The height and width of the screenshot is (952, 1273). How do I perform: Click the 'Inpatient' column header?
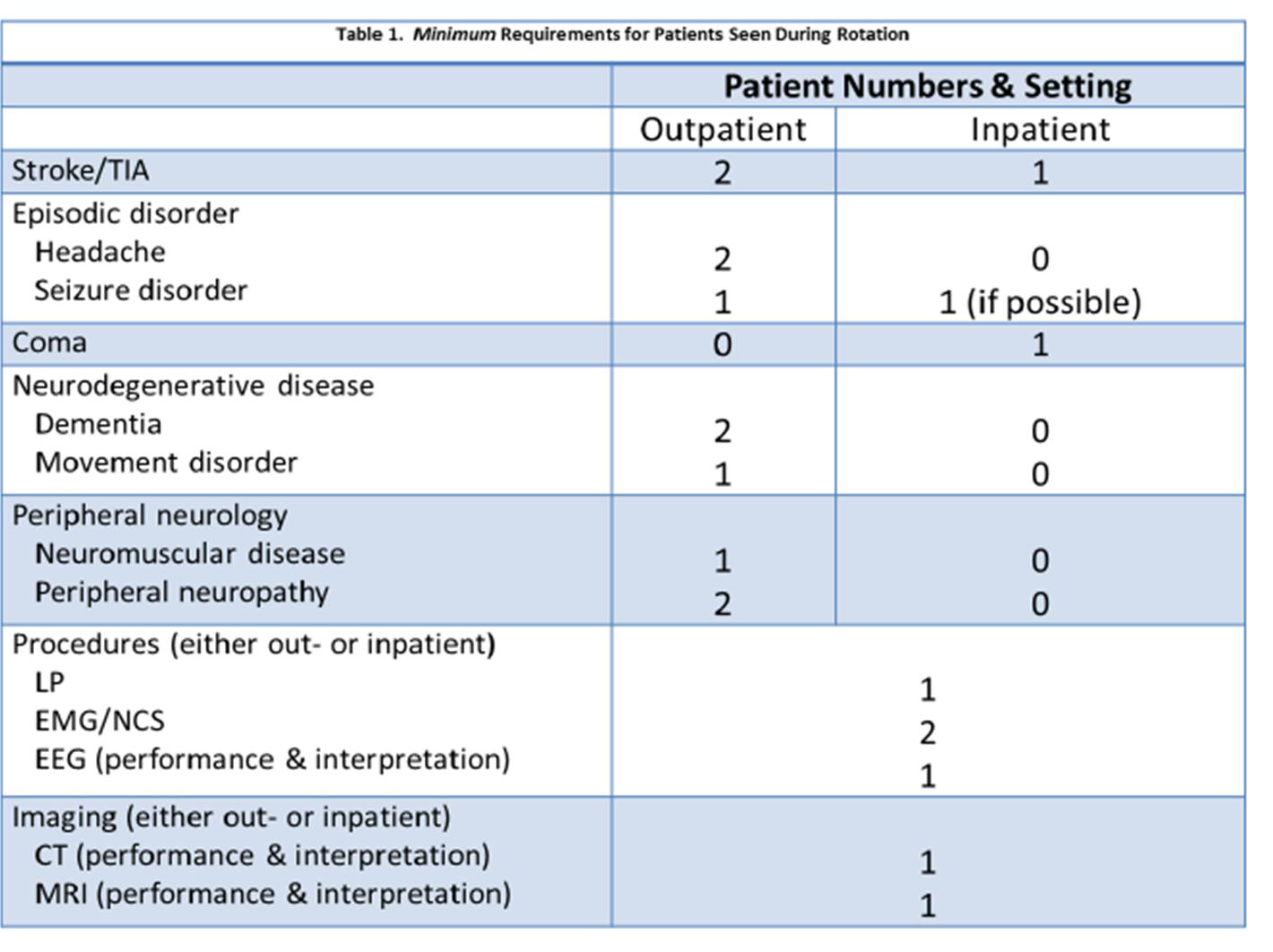(1040, 129)
